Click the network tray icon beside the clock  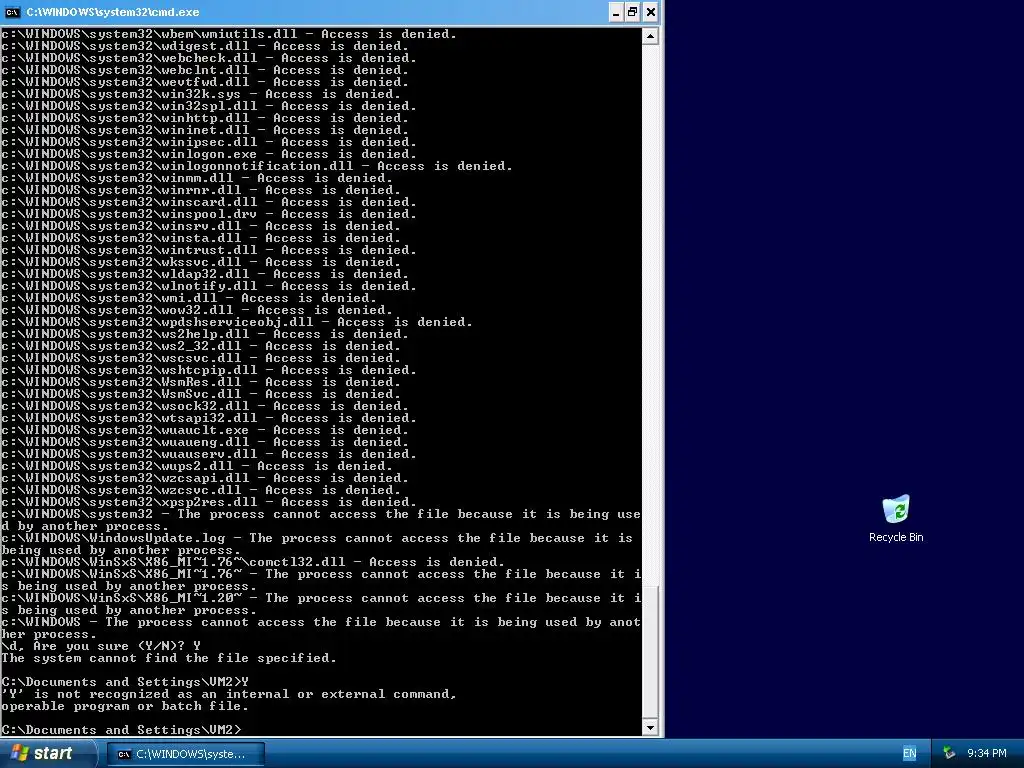949,754
